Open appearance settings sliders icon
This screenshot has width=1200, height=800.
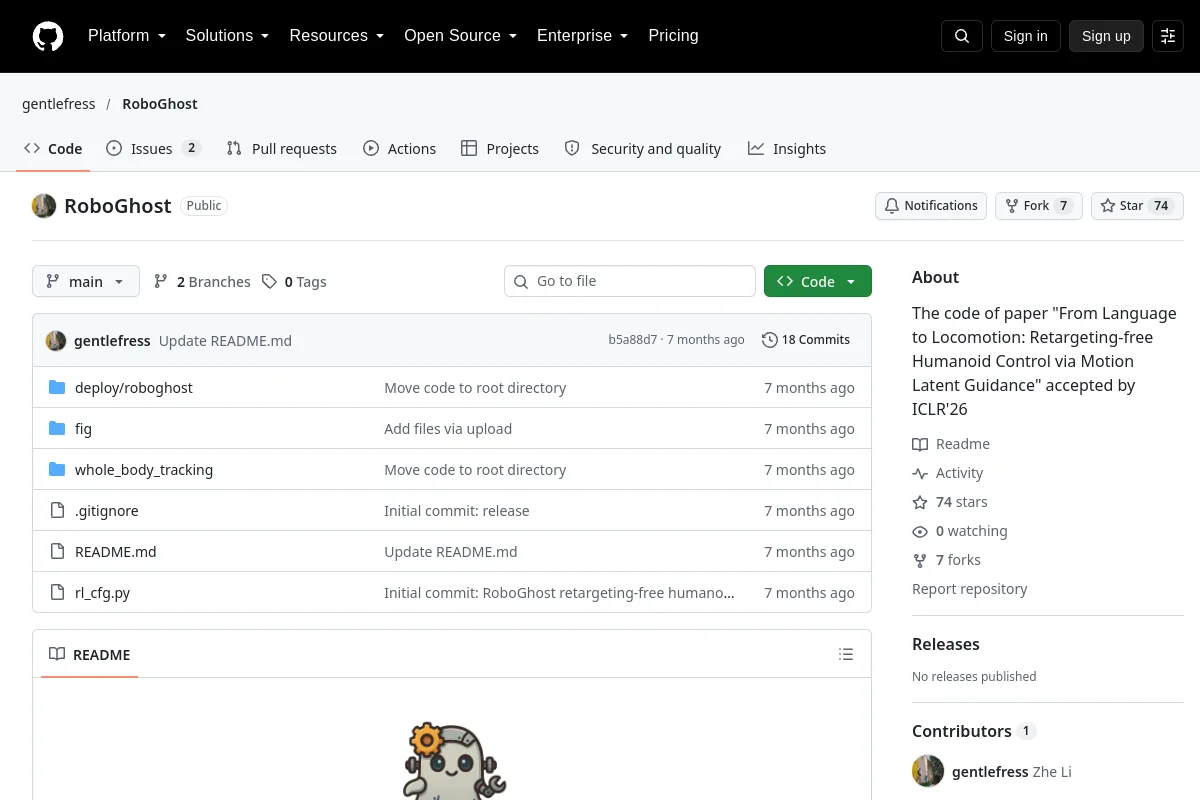1168,36
